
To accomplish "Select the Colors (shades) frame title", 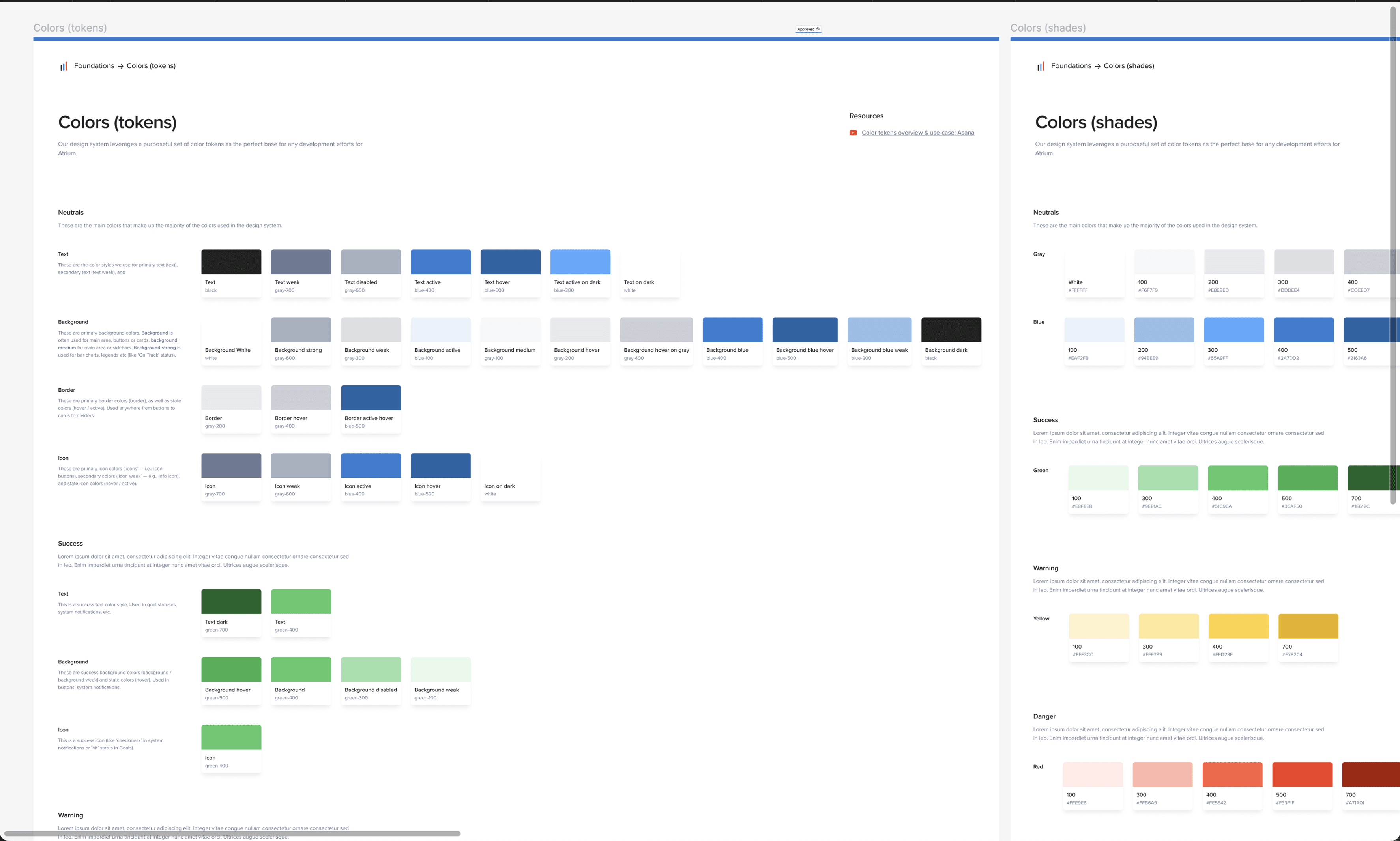I will tap(1048, 28).
